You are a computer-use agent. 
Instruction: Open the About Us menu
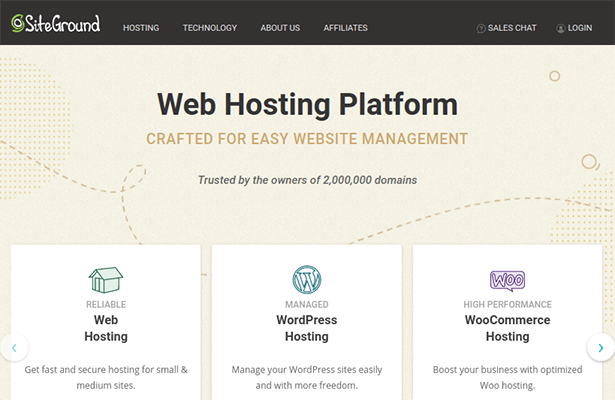(x=280, y=28)
